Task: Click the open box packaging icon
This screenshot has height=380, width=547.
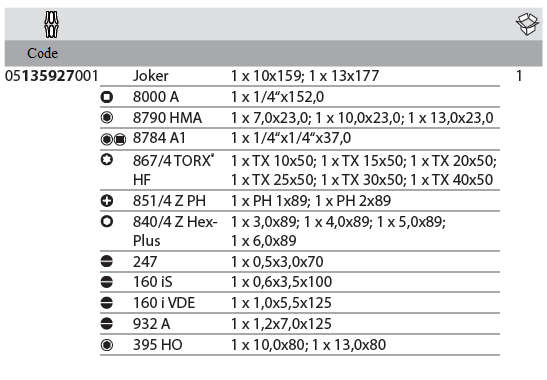Action: (x=527, y=24)
